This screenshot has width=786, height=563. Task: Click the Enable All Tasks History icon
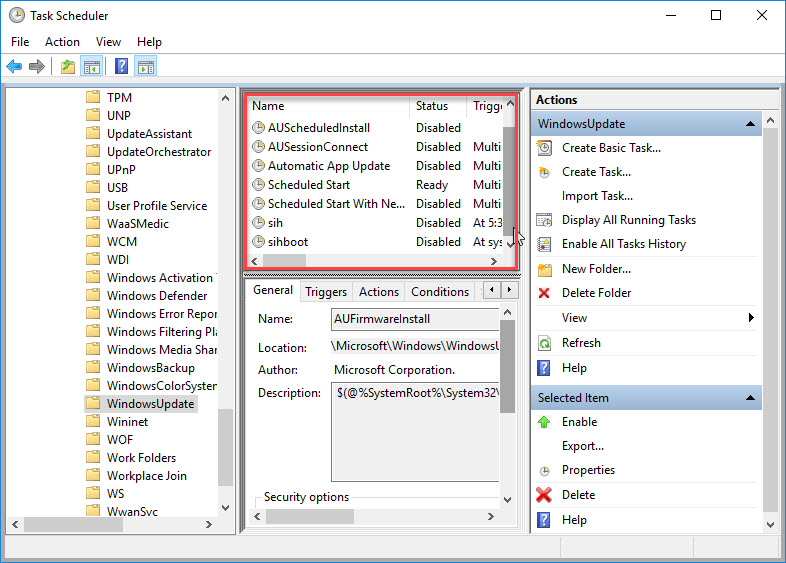click(x=544, y=244)
